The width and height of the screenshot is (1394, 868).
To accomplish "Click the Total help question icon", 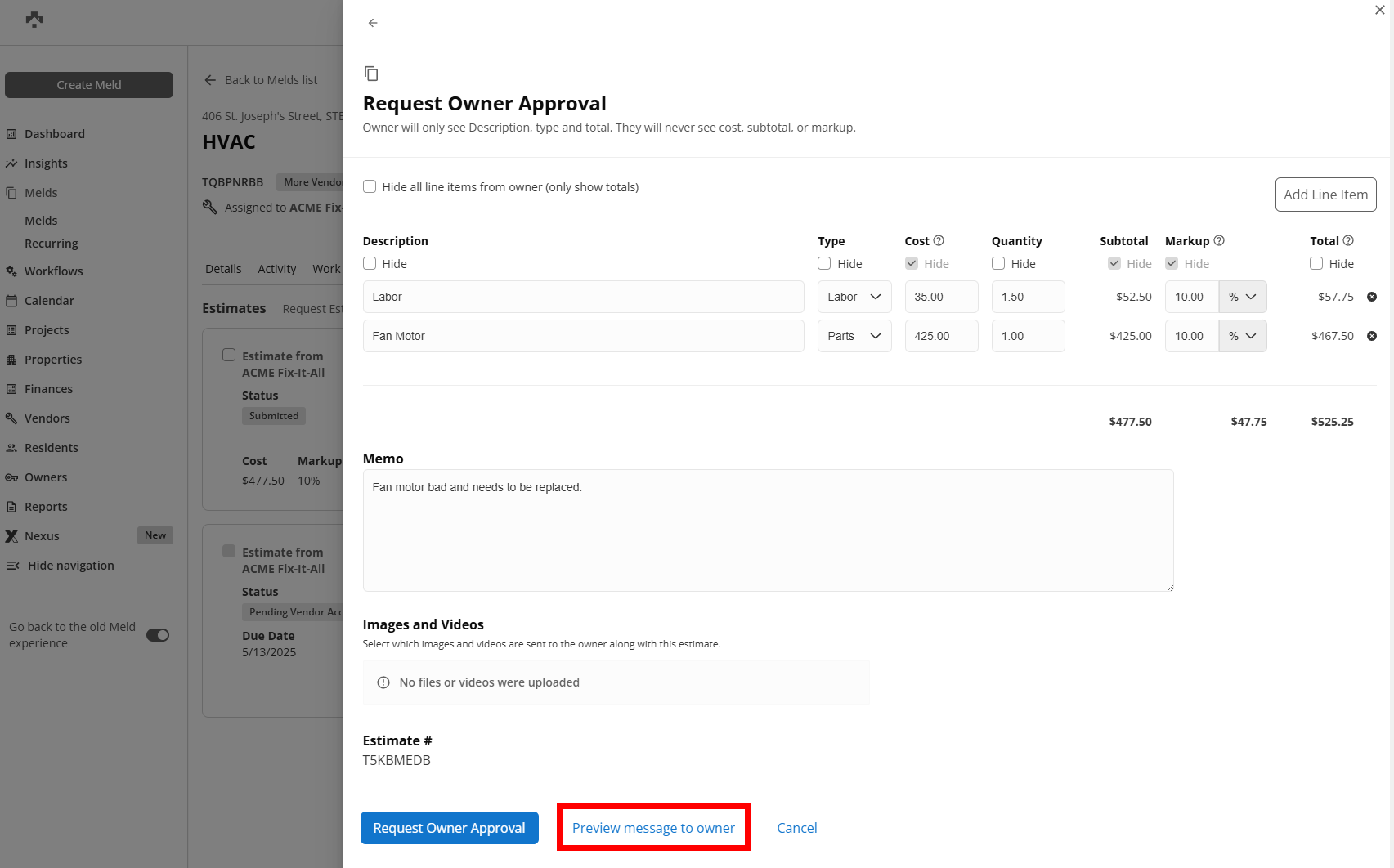I will 1348,240.
